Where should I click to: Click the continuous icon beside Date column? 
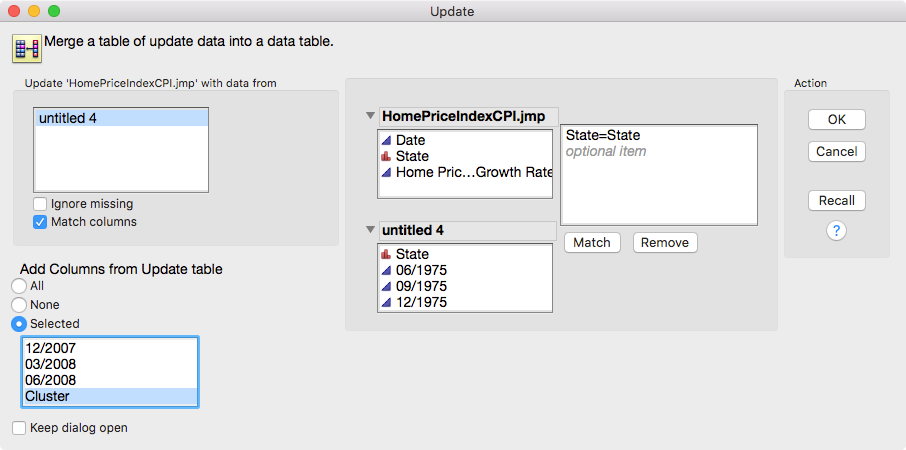tap(386, 140)
